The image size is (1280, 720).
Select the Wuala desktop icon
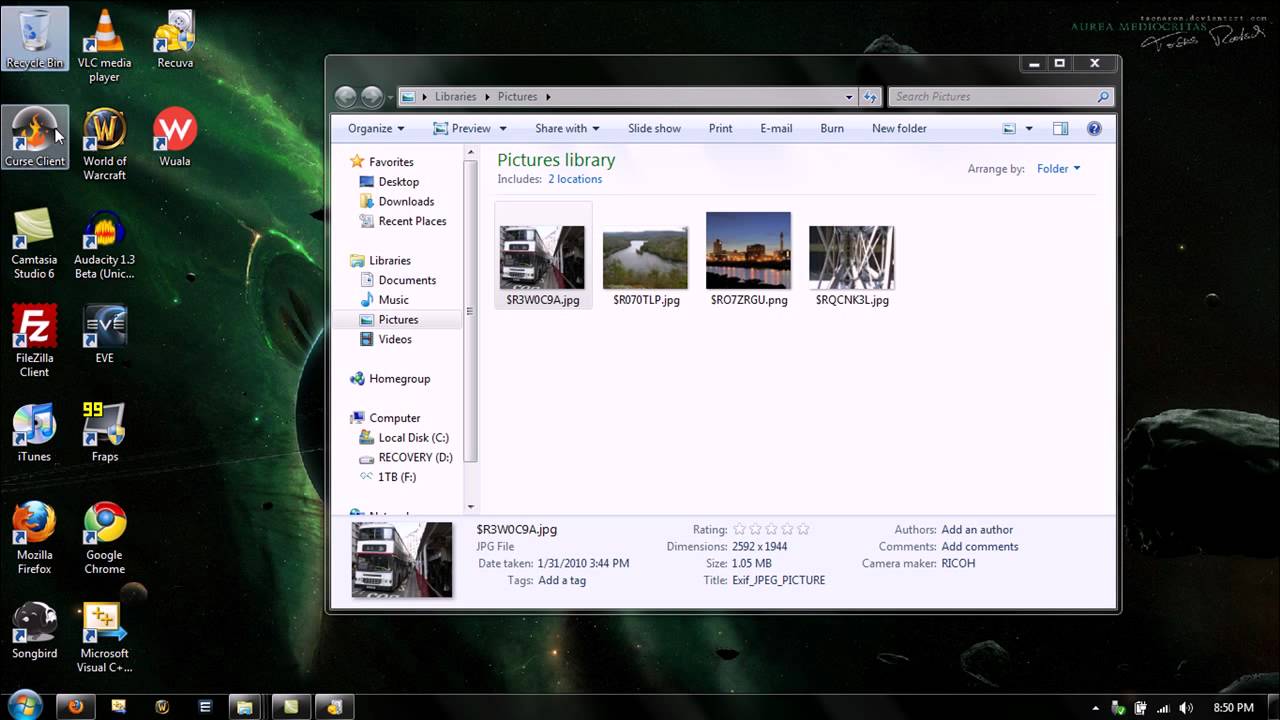pyautogui.click(x=175, y=137)
